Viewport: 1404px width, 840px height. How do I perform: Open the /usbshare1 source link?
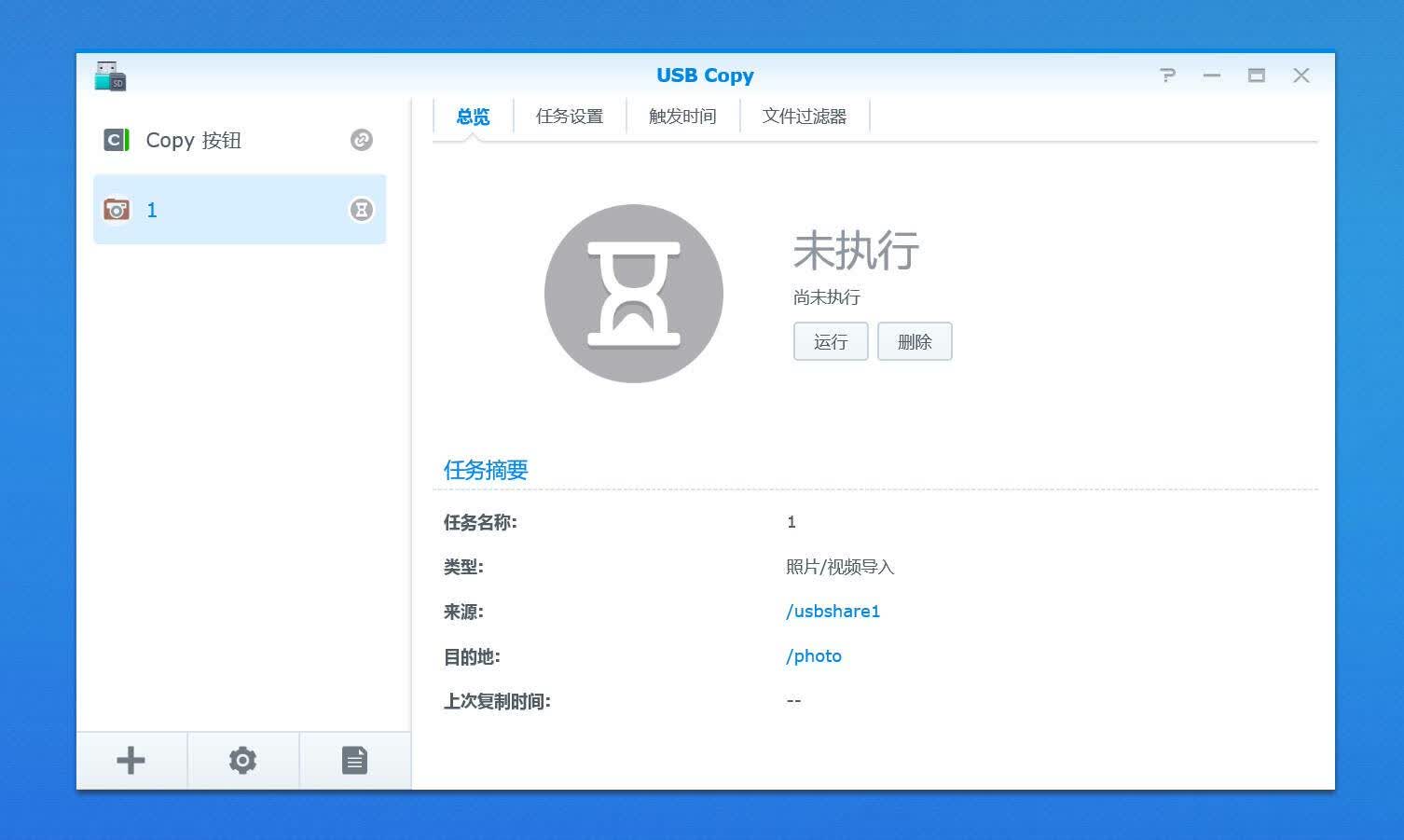pyautogui.click(x=833, y=612)
